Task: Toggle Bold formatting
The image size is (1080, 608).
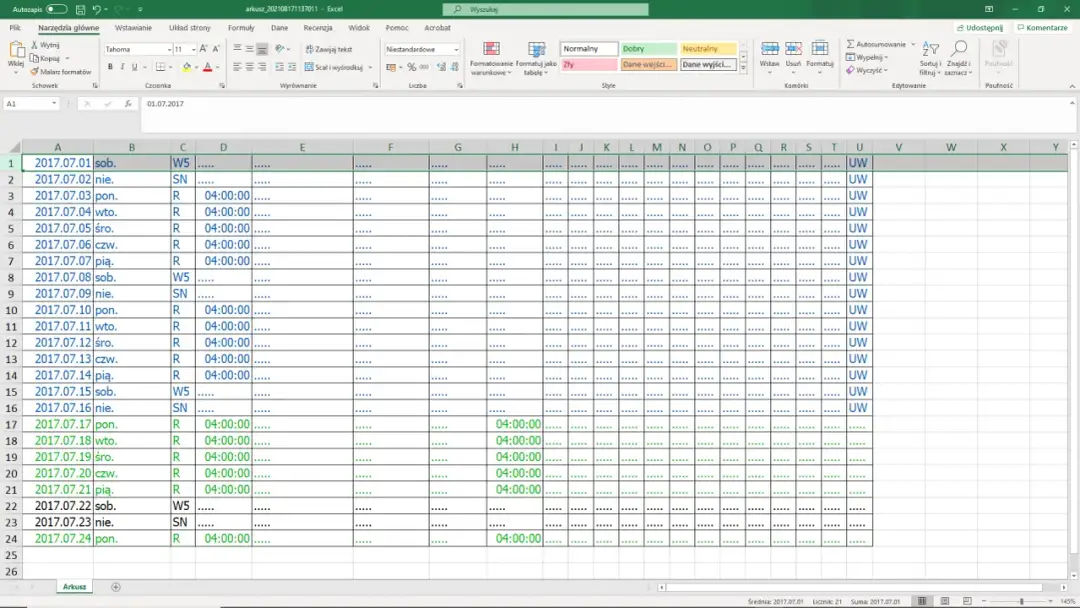Action: pos(109,67)
